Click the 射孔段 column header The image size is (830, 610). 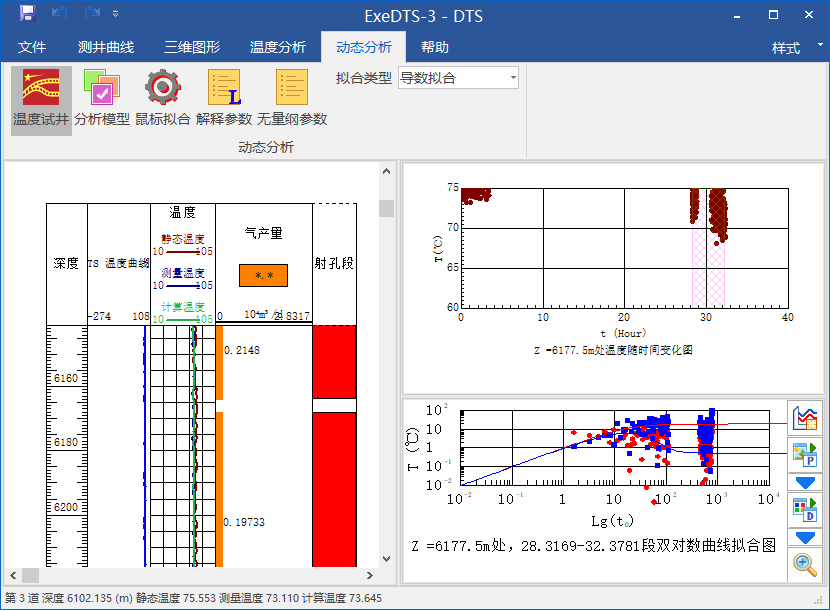(x=334, y=263)
